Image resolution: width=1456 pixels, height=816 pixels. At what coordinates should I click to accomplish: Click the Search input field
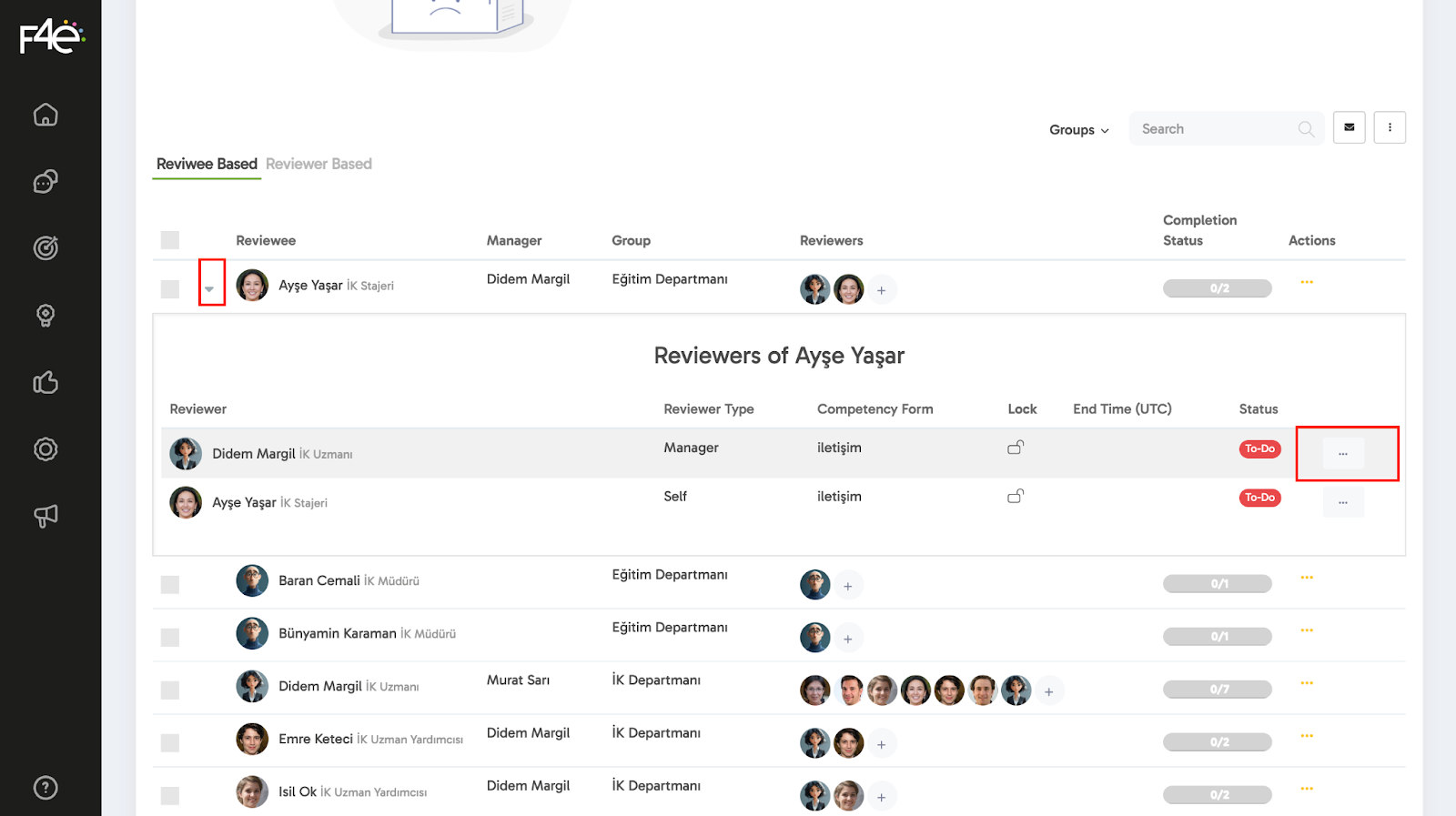[x=1215, y=129]
